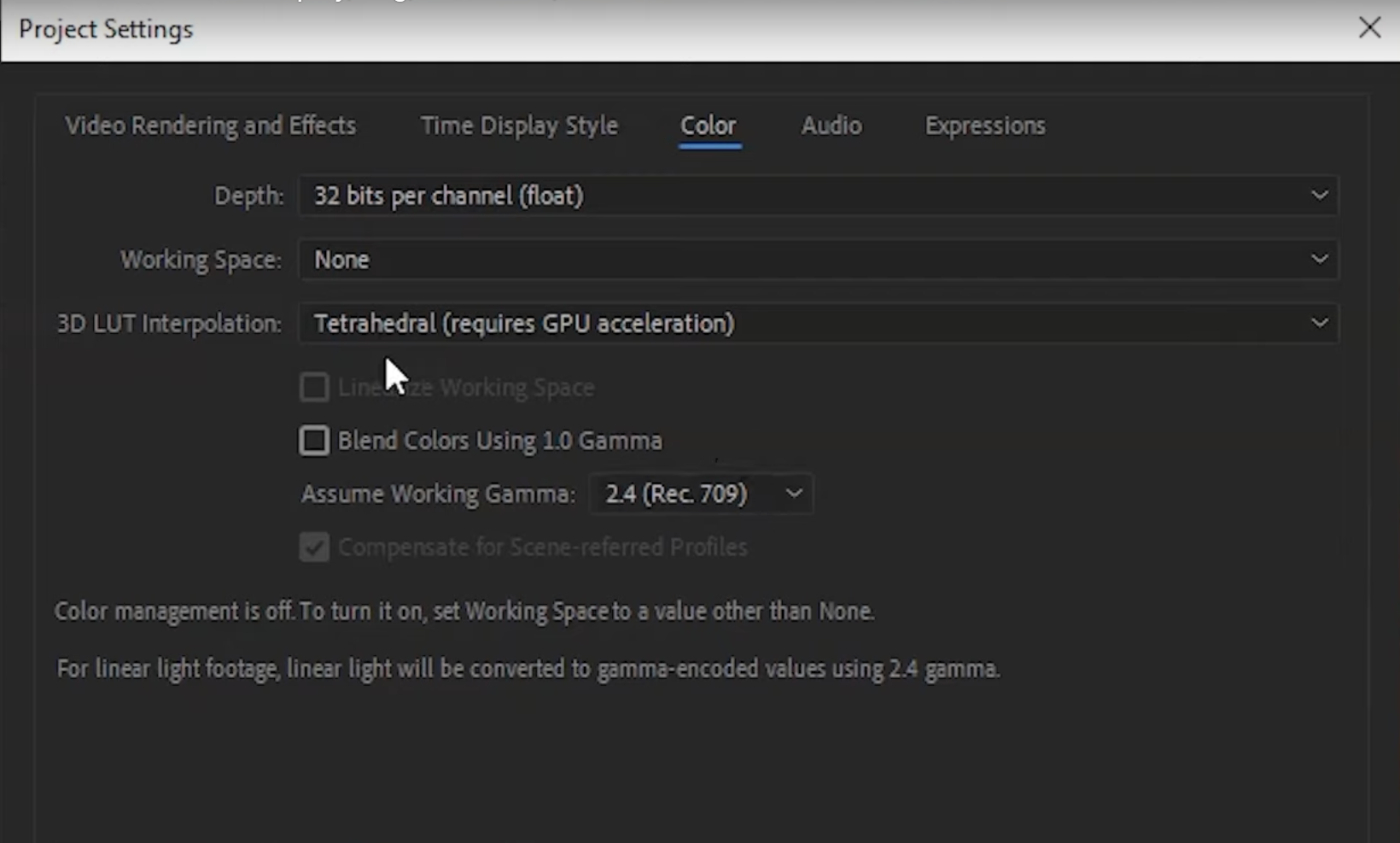This screenshot has width=1400, height=843.
Task: Click the Working Gamma chevron arrow
Action: (x=794, y=494)
